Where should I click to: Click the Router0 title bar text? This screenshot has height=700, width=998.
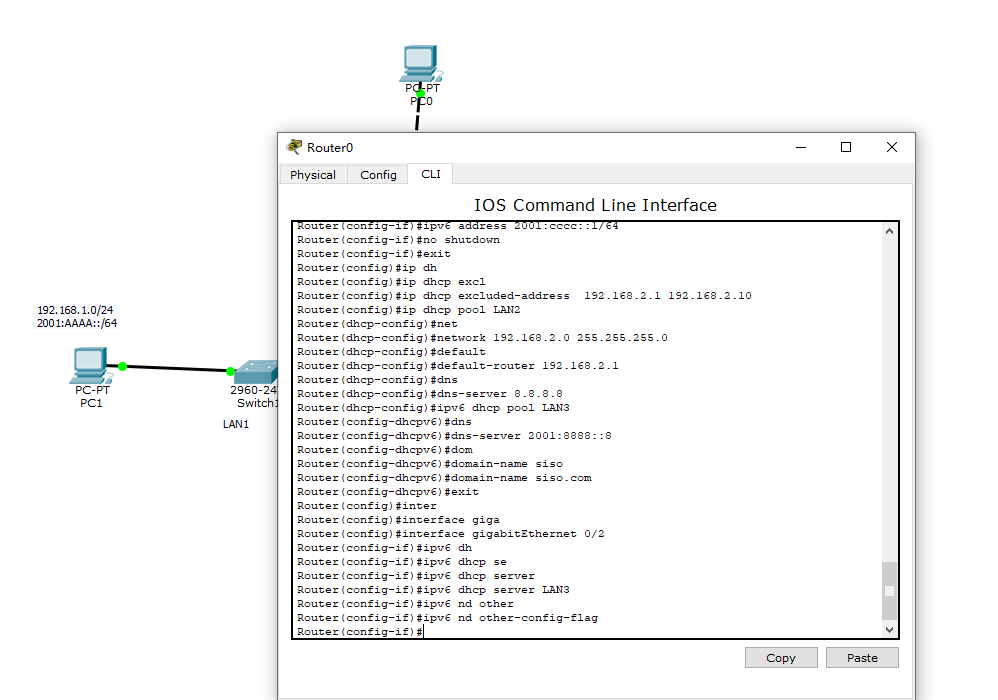[330, 148]
